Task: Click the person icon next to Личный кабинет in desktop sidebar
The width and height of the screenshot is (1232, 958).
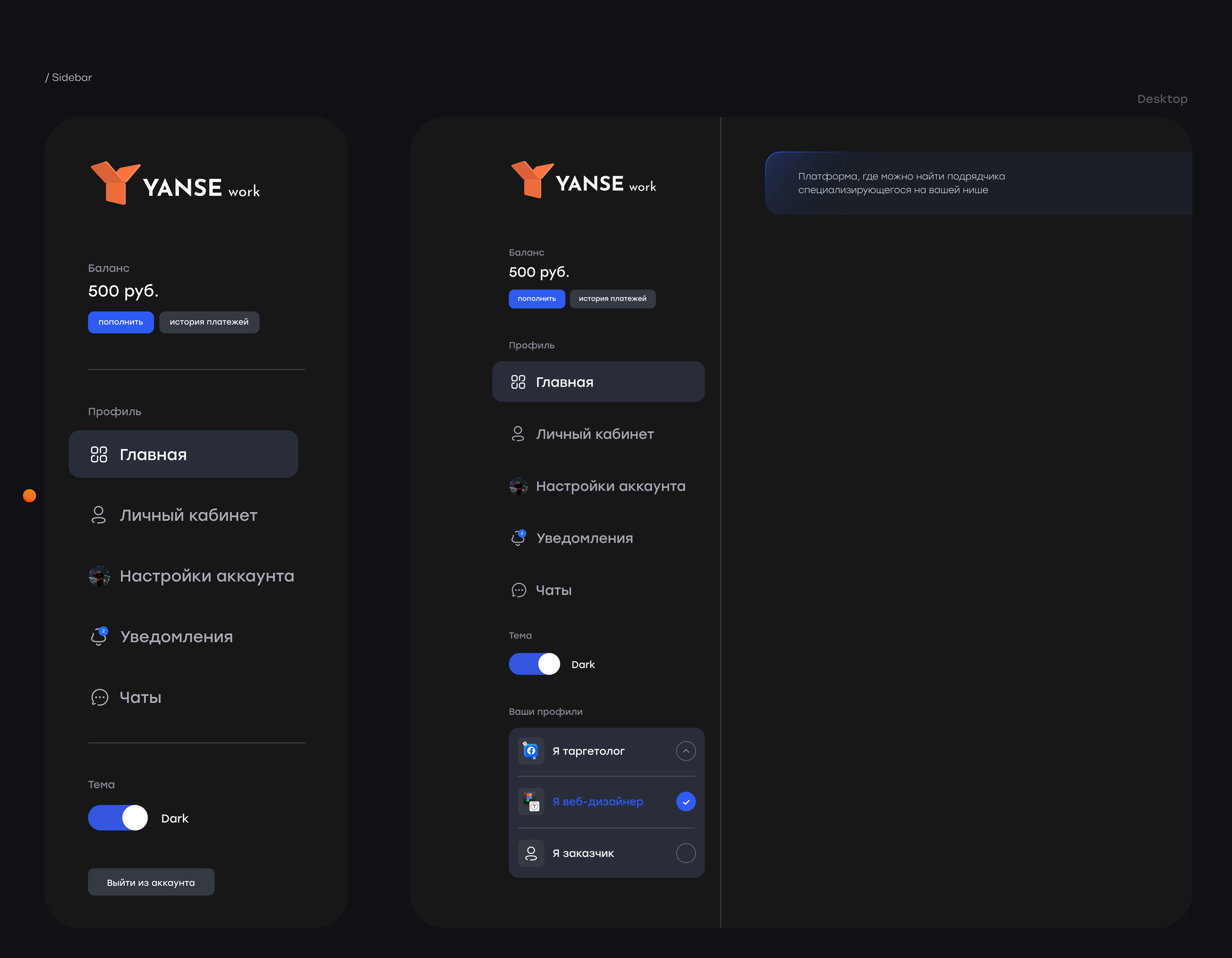Action: pos(518,434)
